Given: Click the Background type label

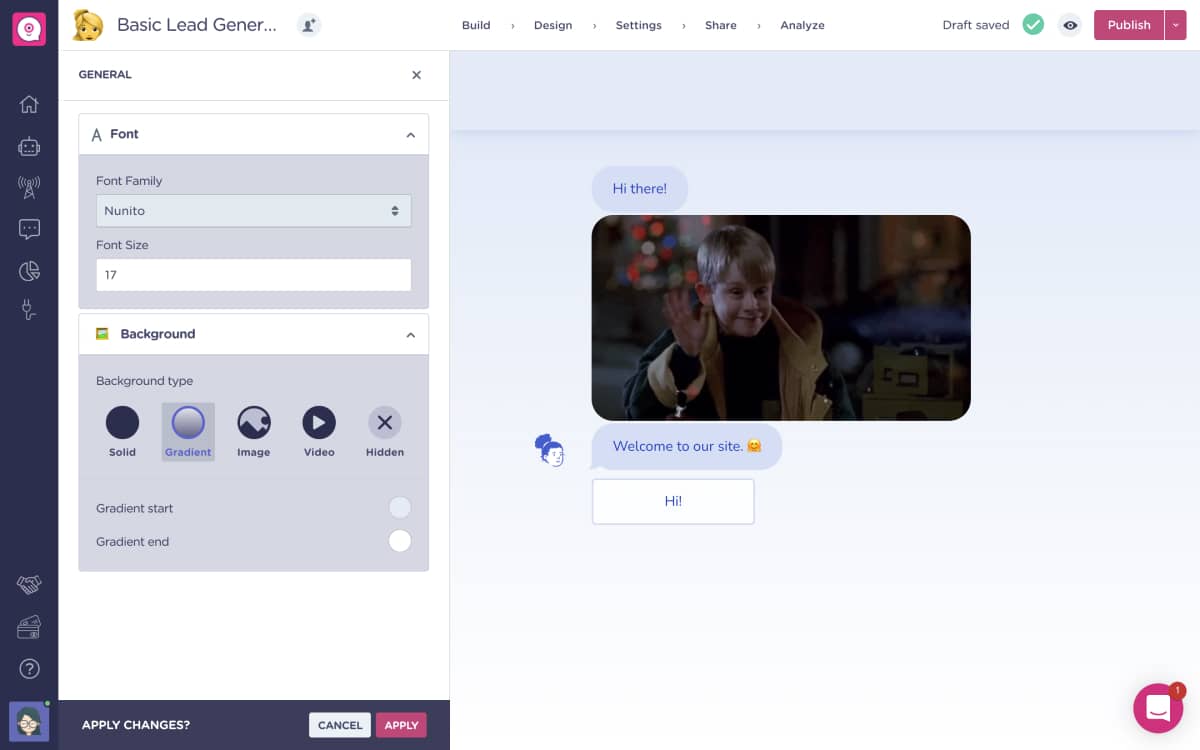Looking at the screenshot, I should [145, 381].
